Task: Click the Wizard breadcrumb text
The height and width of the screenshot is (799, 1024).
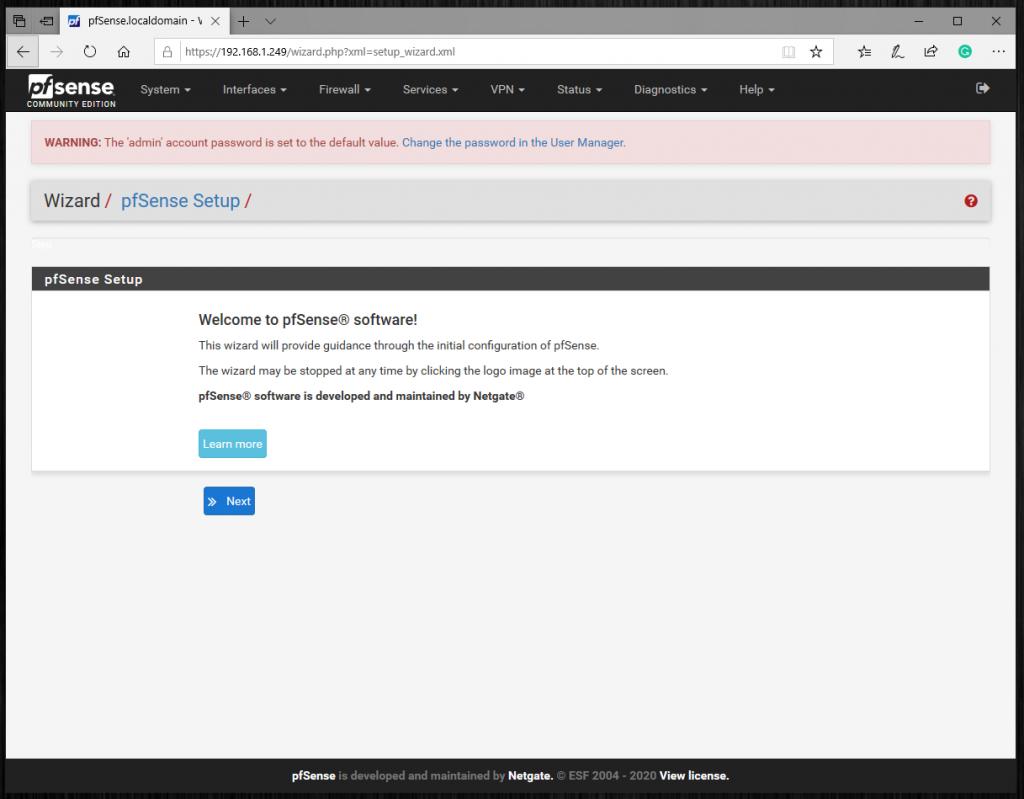Action: point(72,201)
